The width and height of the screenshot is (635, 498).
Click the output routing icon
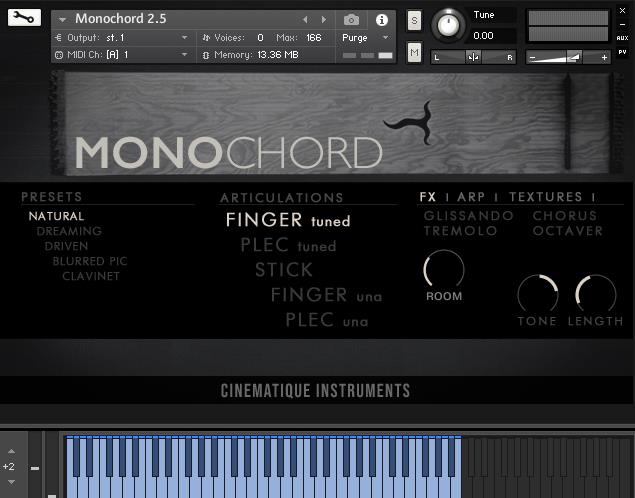coord(58,38)
